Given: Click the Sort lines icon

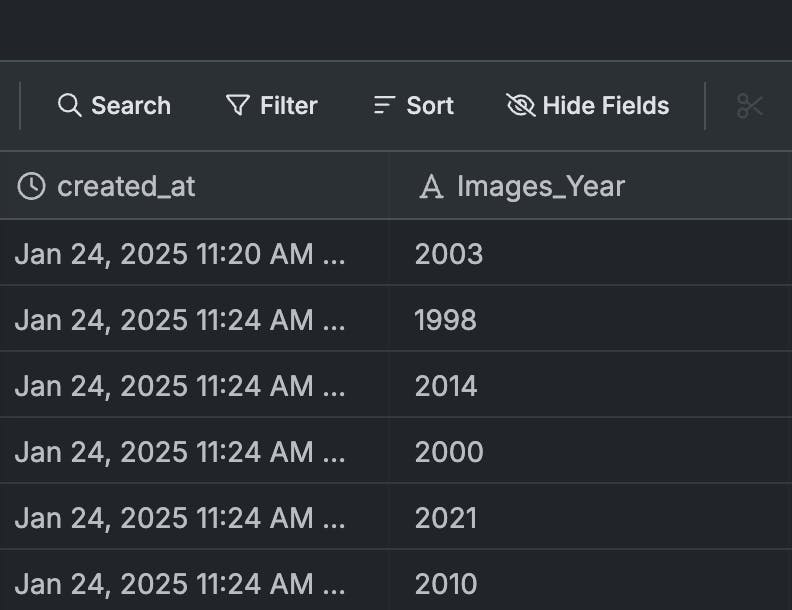Looking at the screenshot, I should click(x=384, y=105).
